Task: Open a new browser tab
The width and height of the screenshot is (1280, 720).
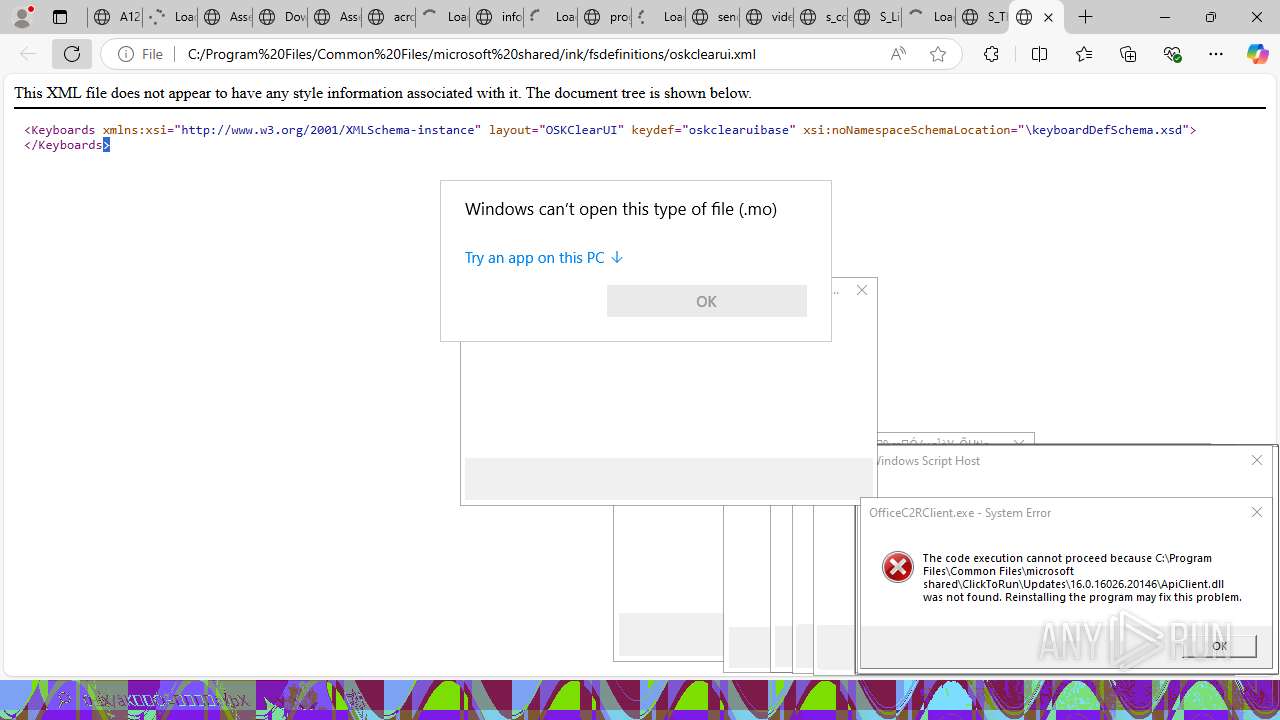Action: 1085,17
